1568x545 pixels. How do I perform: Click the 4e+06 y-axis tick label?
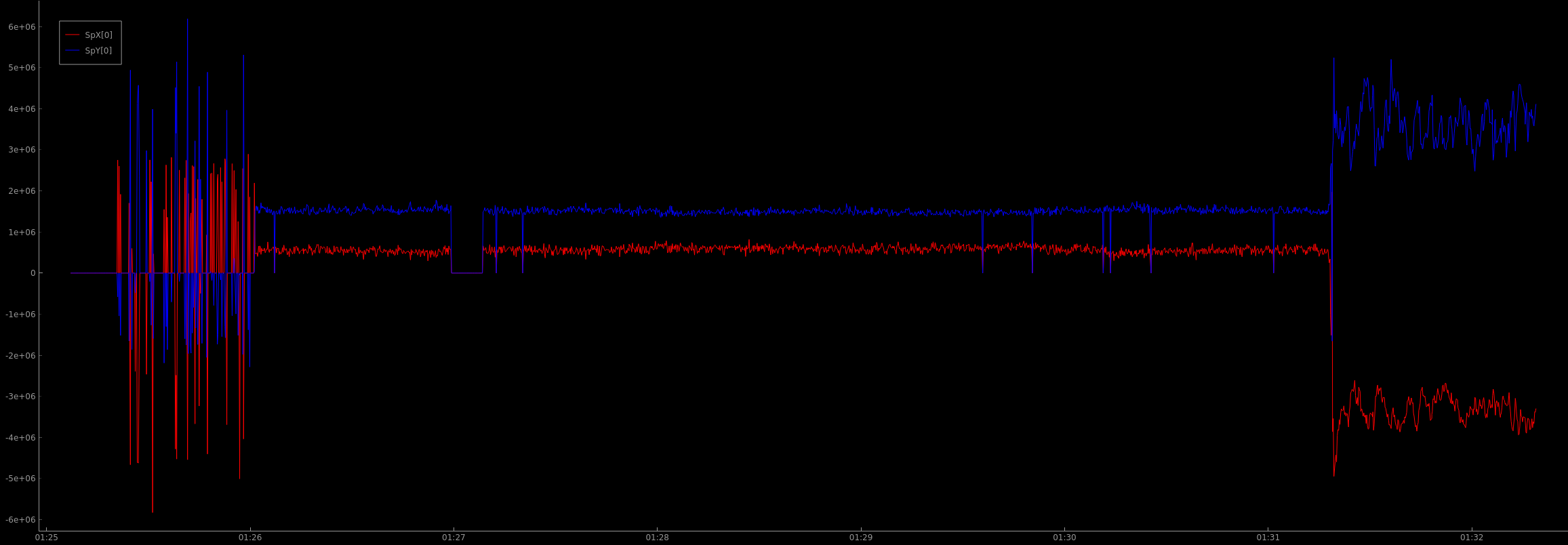[22, 109]
